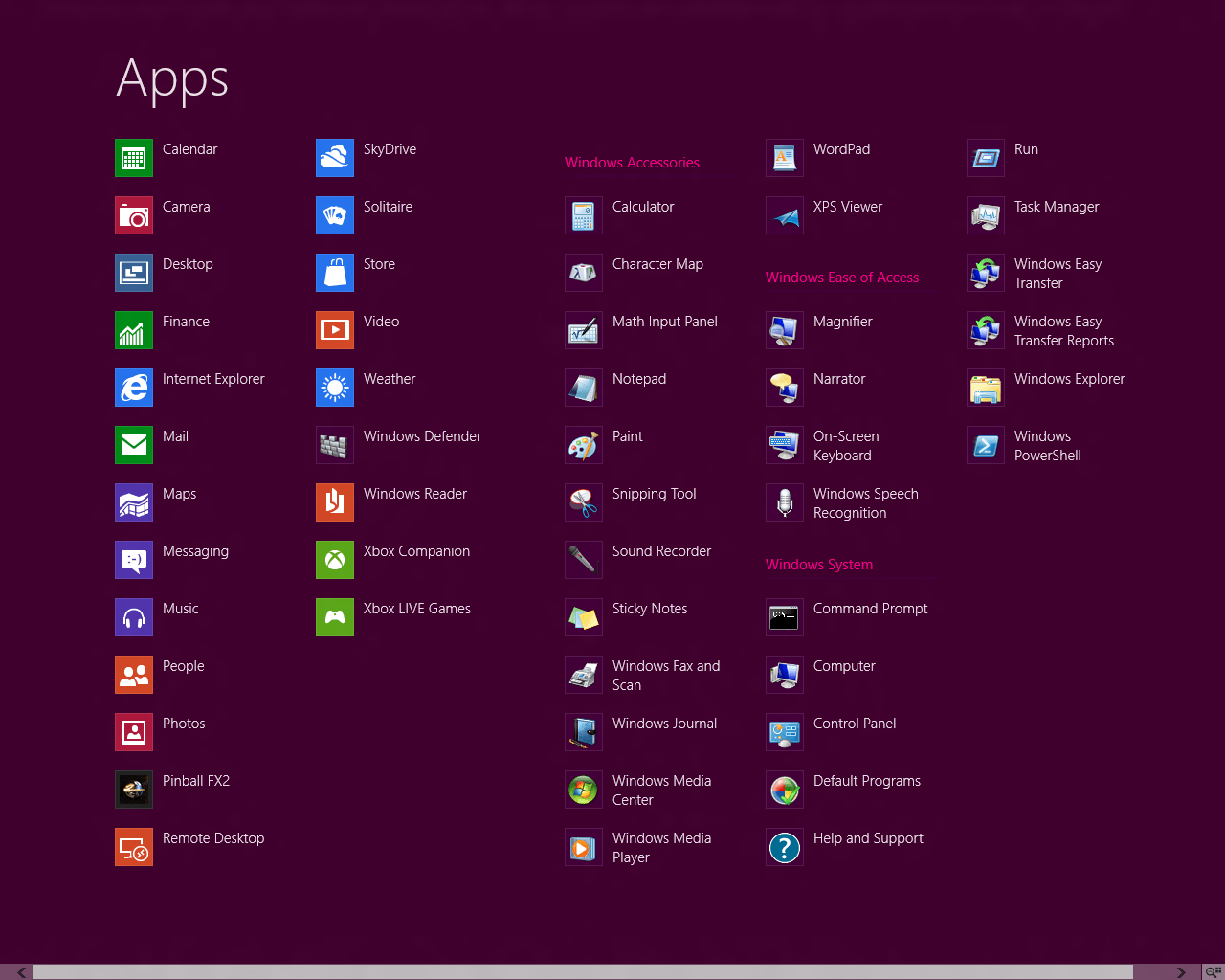Click the Help and Support question mark icon
1225x980 pixels.
pyautogui.click(x=785, y=847)
